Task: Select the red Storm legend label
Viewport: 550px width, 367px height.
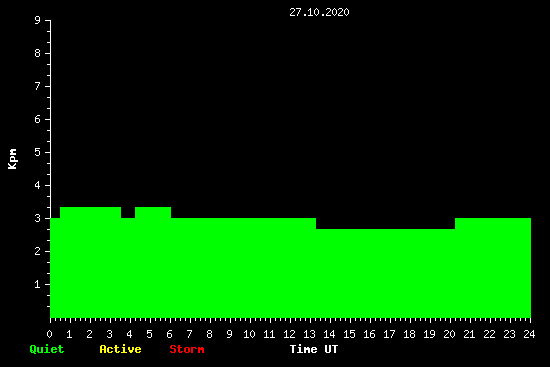Action: coord(187,349)
